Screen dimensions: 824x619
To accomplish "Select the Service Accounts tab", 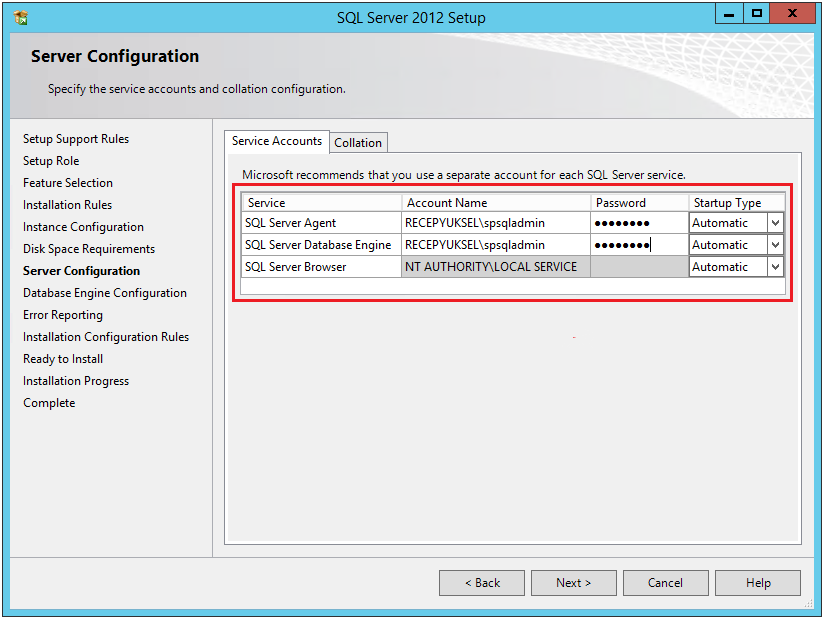I will pos(277,141).
